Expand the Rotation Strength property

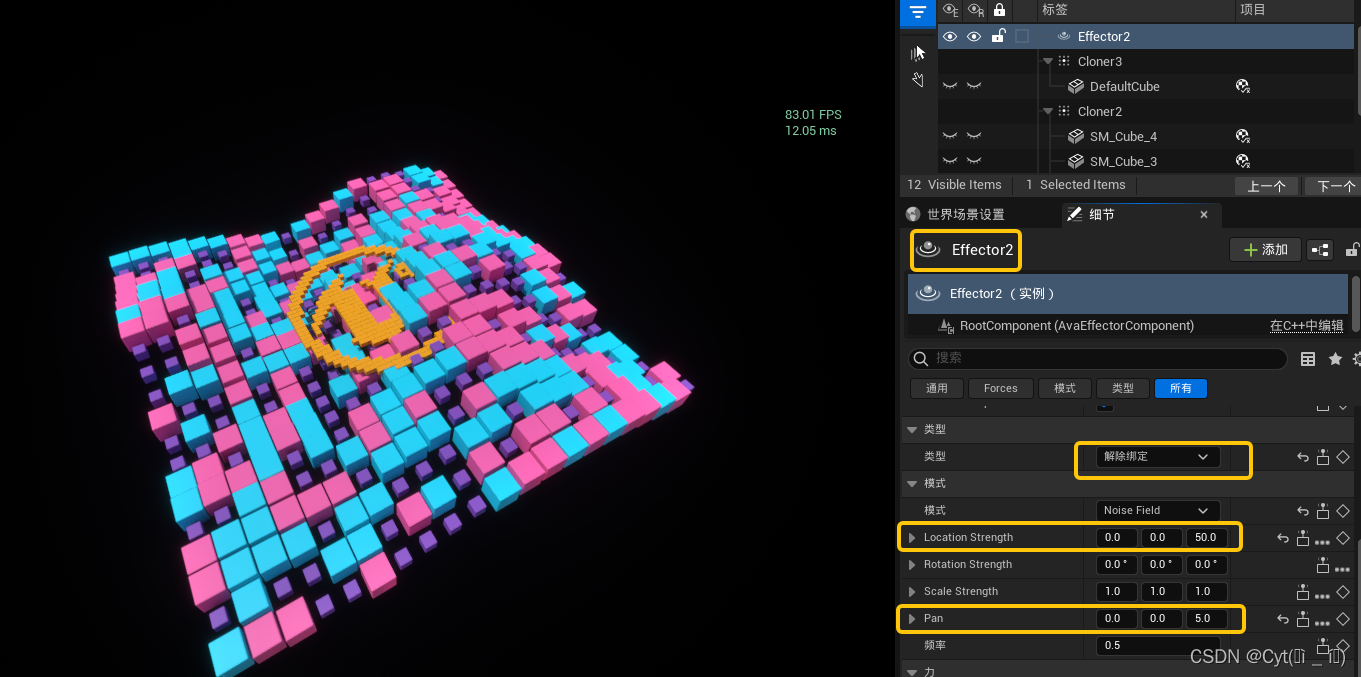(911, 565)
